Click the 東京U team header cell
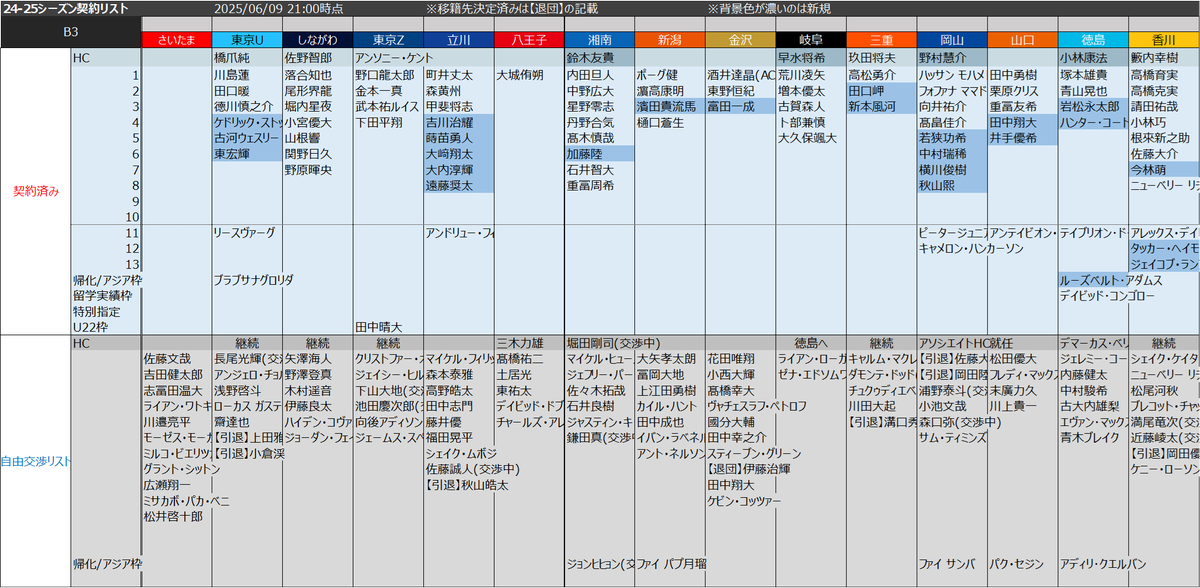Viewport: 1200px width, 588px height. [x=247, y=40]
